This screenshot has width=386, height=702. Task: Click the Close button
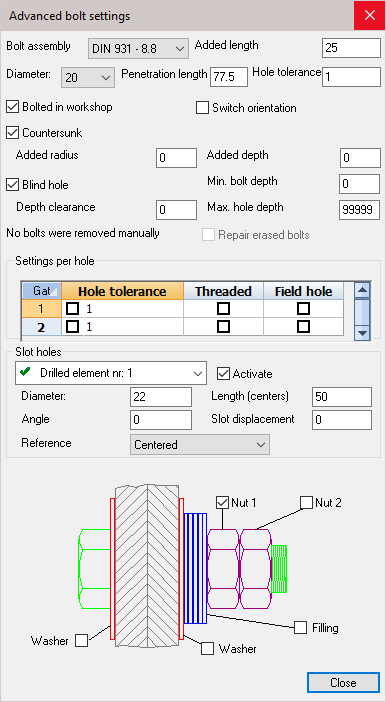click(x=343, y=682)
